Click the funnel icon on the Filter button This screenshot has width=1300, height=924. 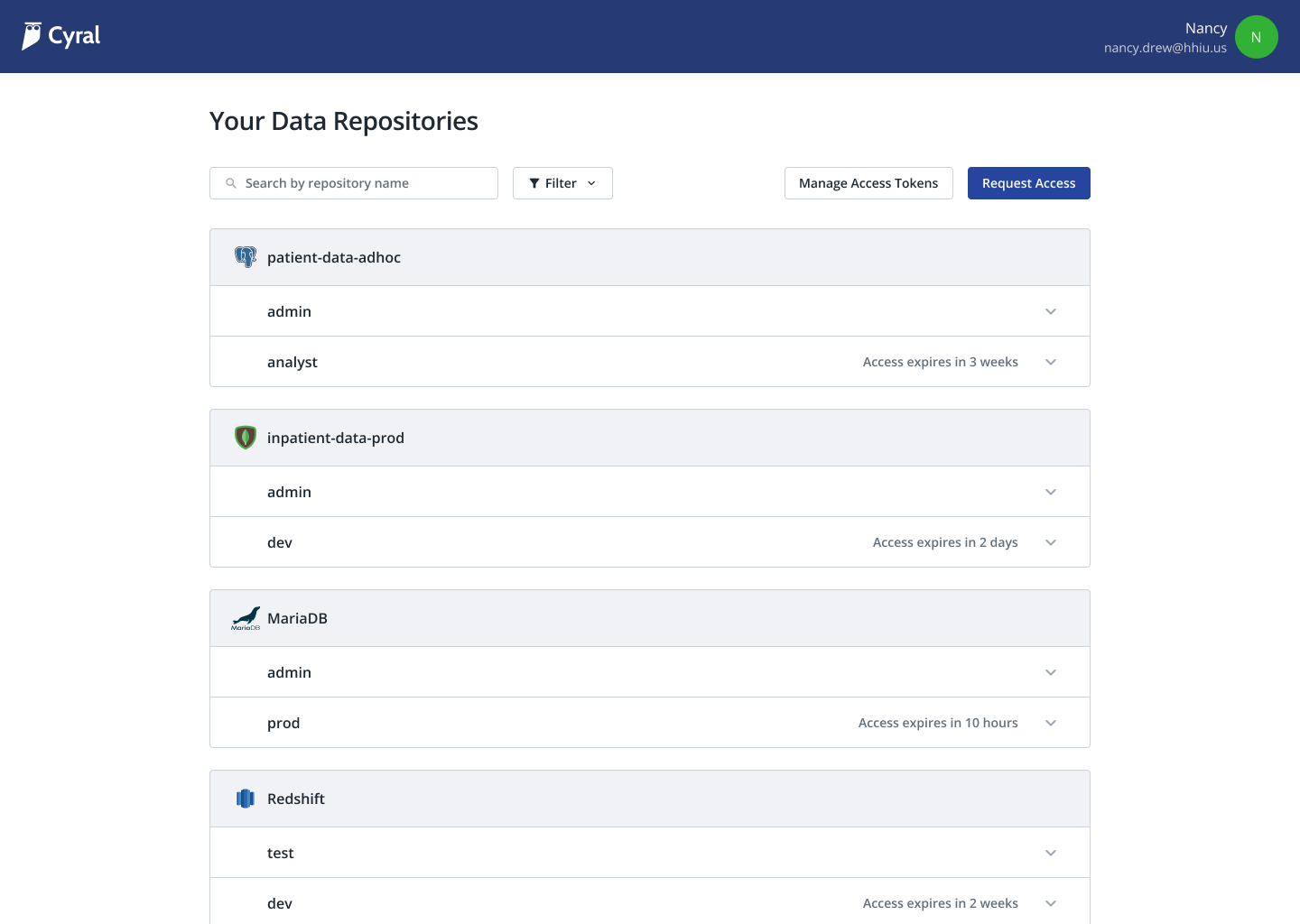[x=534, y=183]
